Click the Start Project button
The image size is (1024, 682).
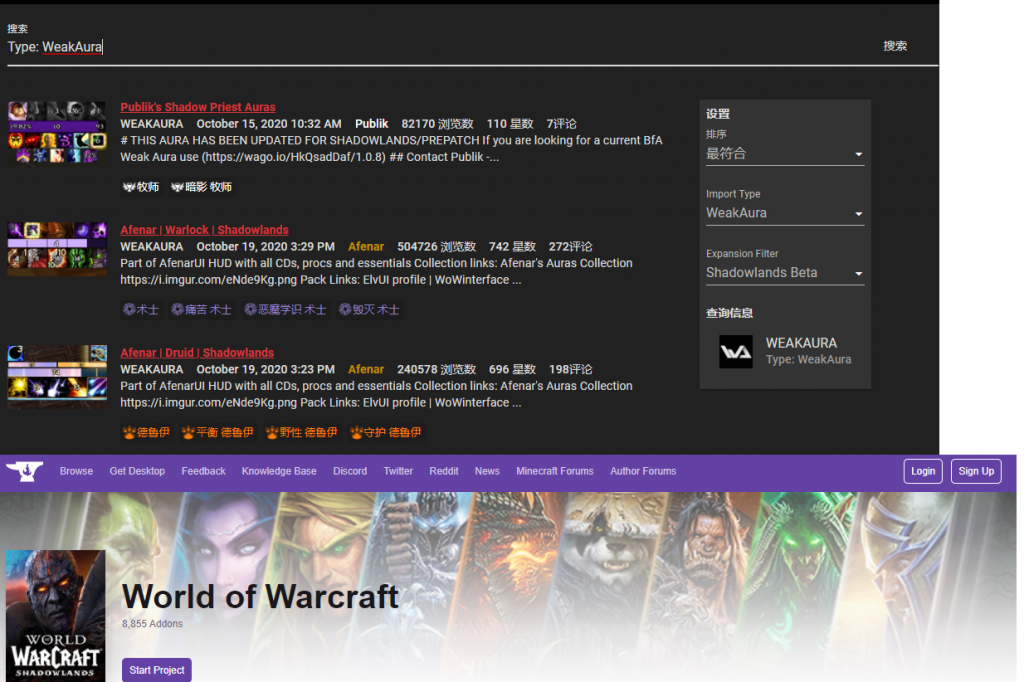pyautogui.click(x=157, y=669)
